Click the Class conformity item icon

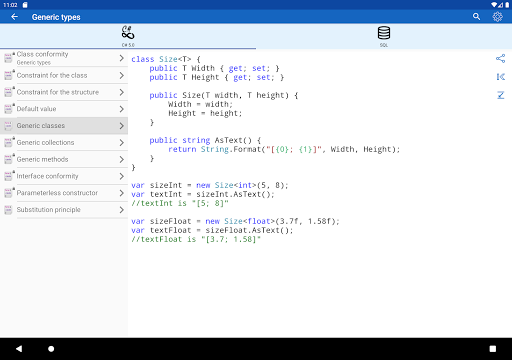(9, 58)
